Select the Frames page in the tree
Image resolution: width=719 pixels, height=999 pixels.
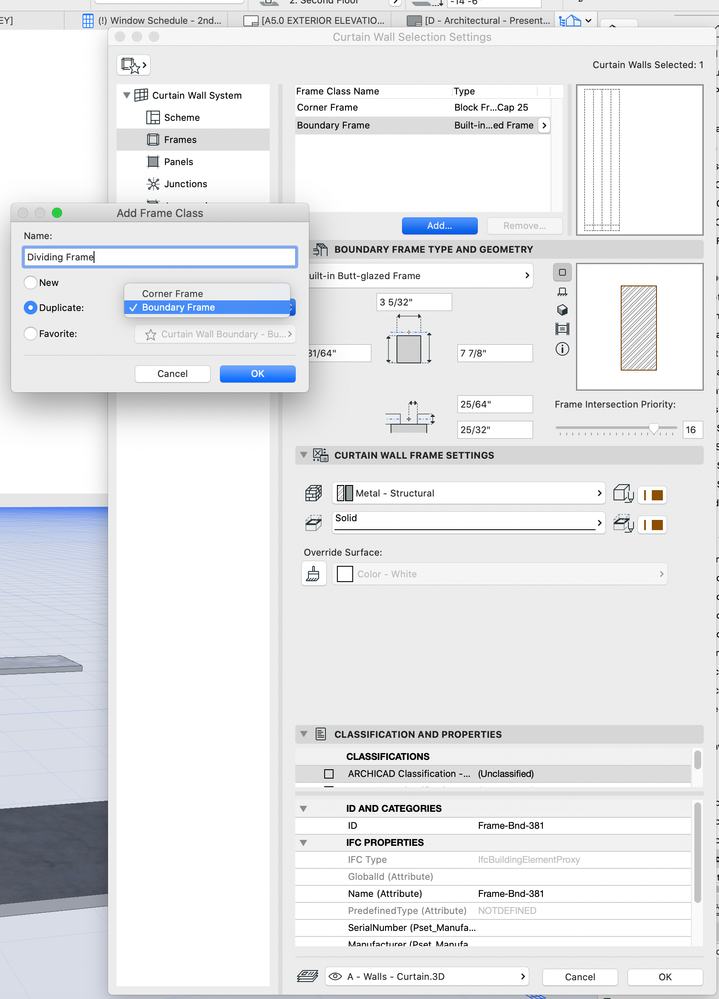[193, 140]
